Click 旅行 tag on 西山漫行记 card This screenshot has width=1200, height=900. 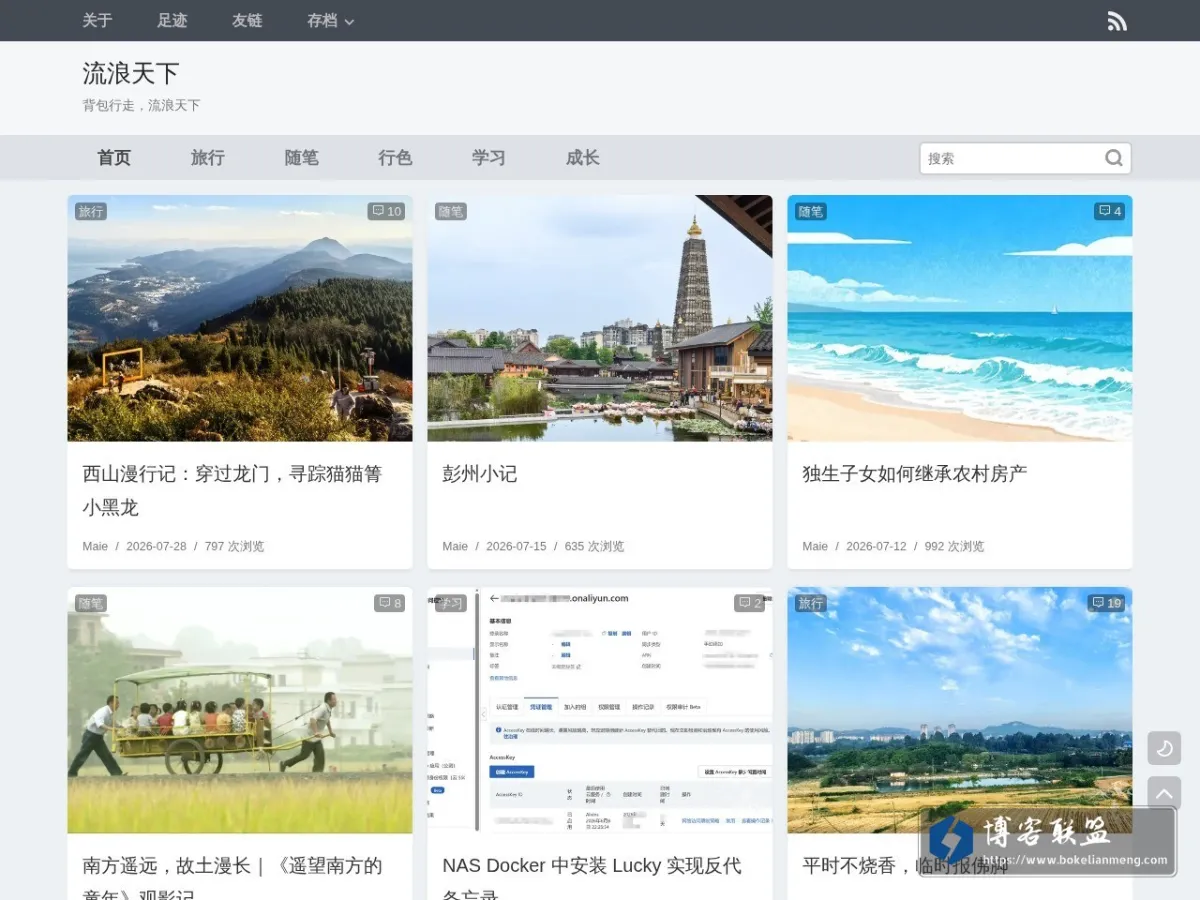pos(91,211)
